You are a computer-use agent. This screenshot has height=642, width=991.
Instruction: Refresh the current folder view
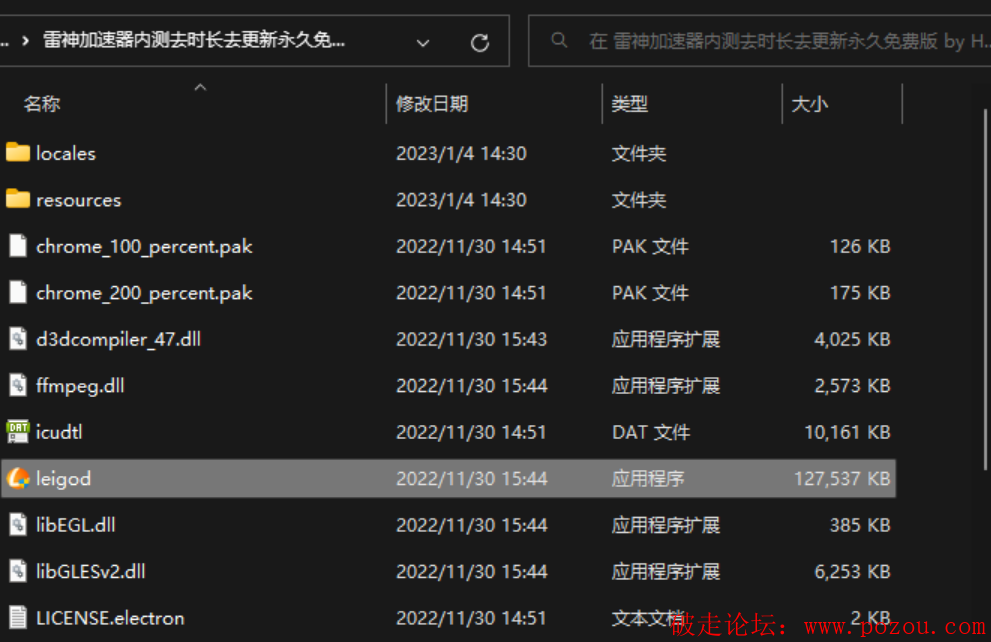coord(480,42)
